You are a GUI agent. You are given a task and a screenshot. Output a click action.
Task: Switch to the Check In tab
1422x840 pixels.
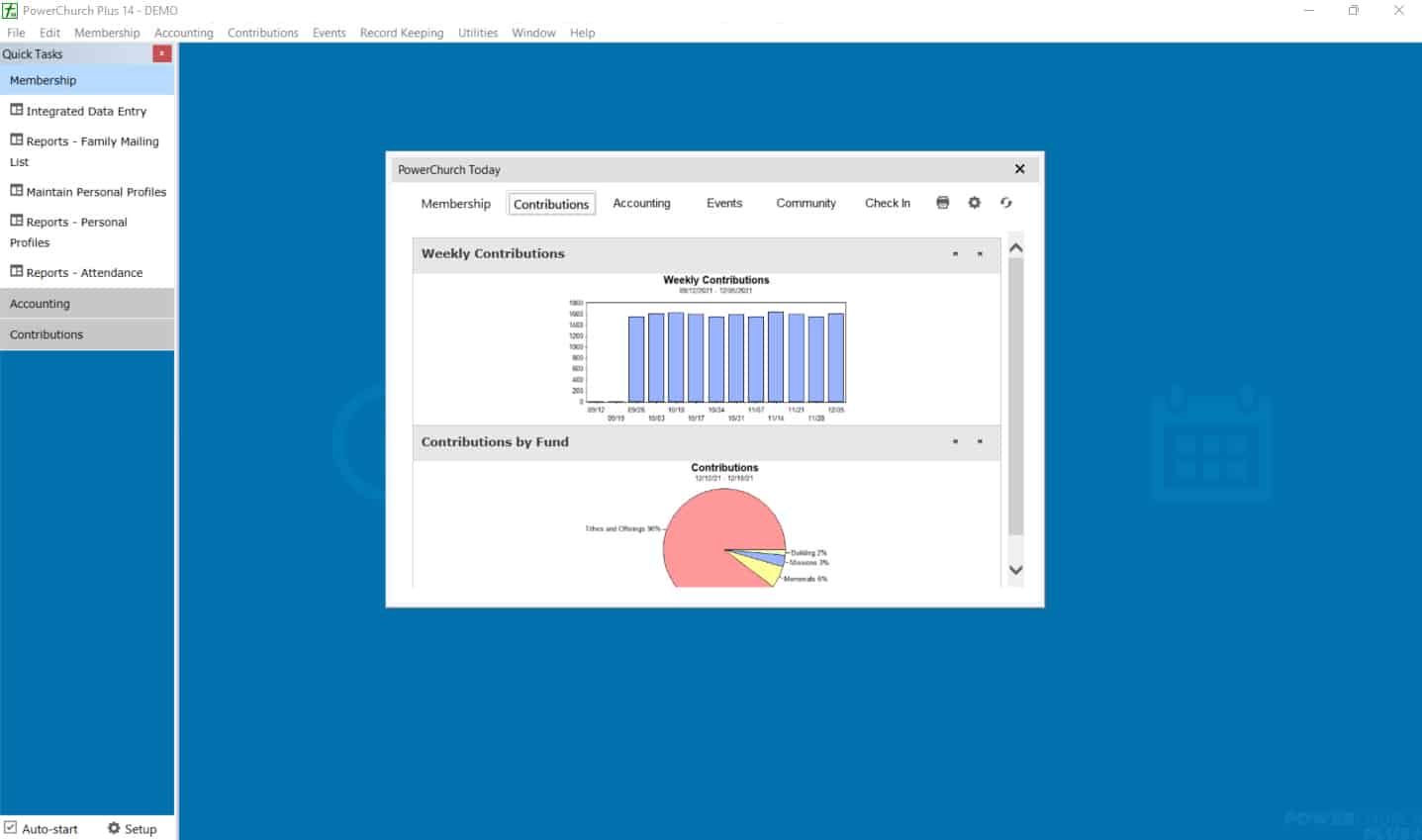point(887,203)
